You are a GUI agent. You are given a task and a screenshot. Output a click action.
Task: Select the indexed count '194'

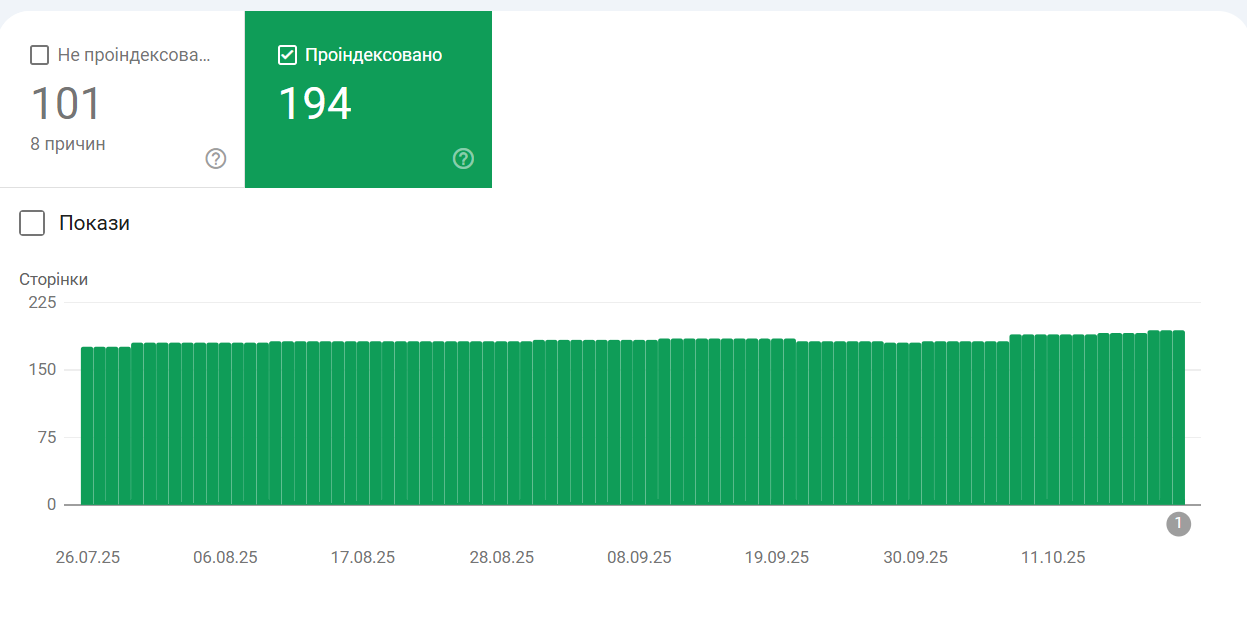tap(314, 104)
